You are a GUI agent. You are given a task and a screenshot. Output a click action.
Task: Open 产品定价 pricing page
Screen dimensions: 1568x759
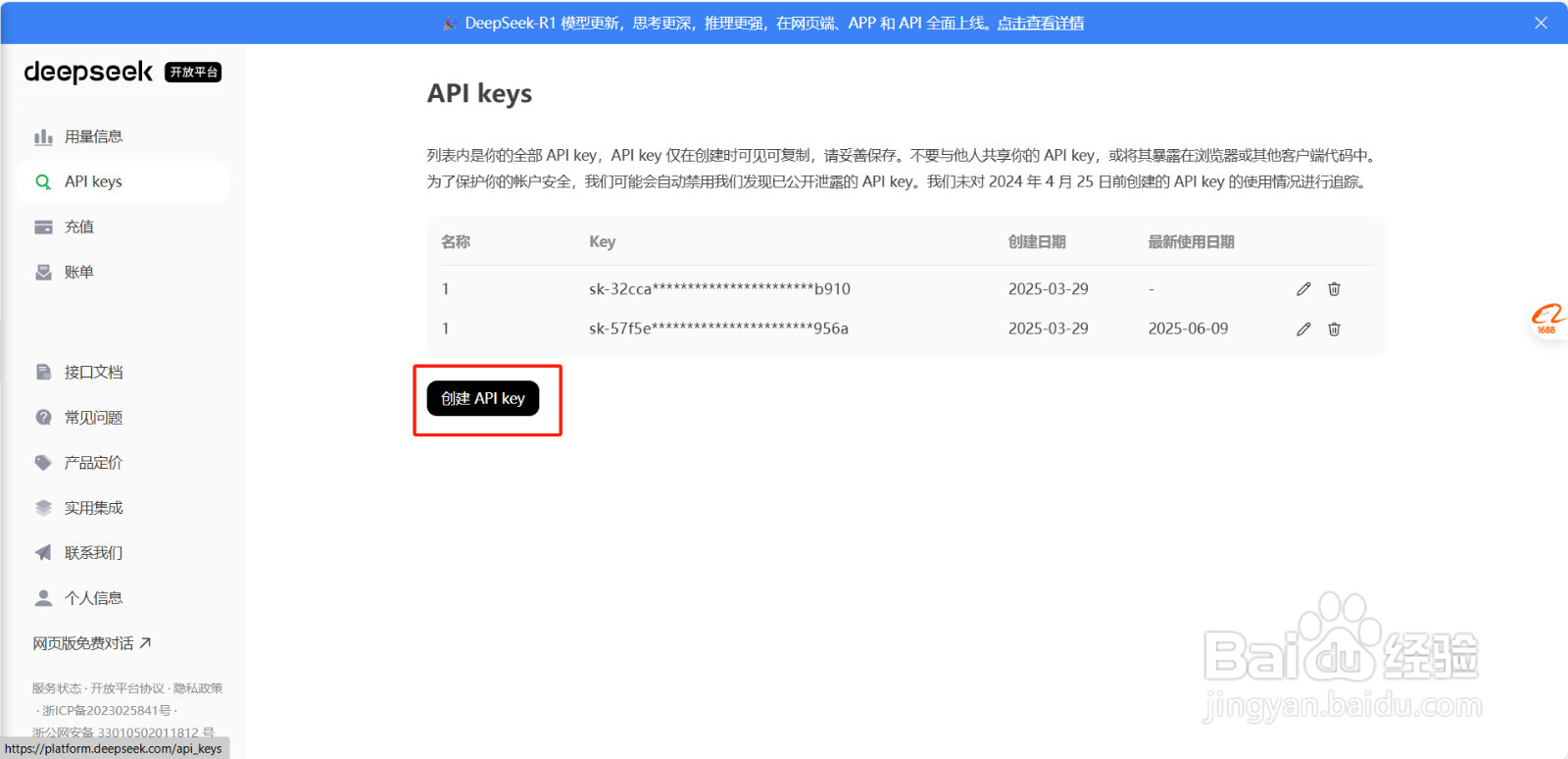(x=123, y=463)
